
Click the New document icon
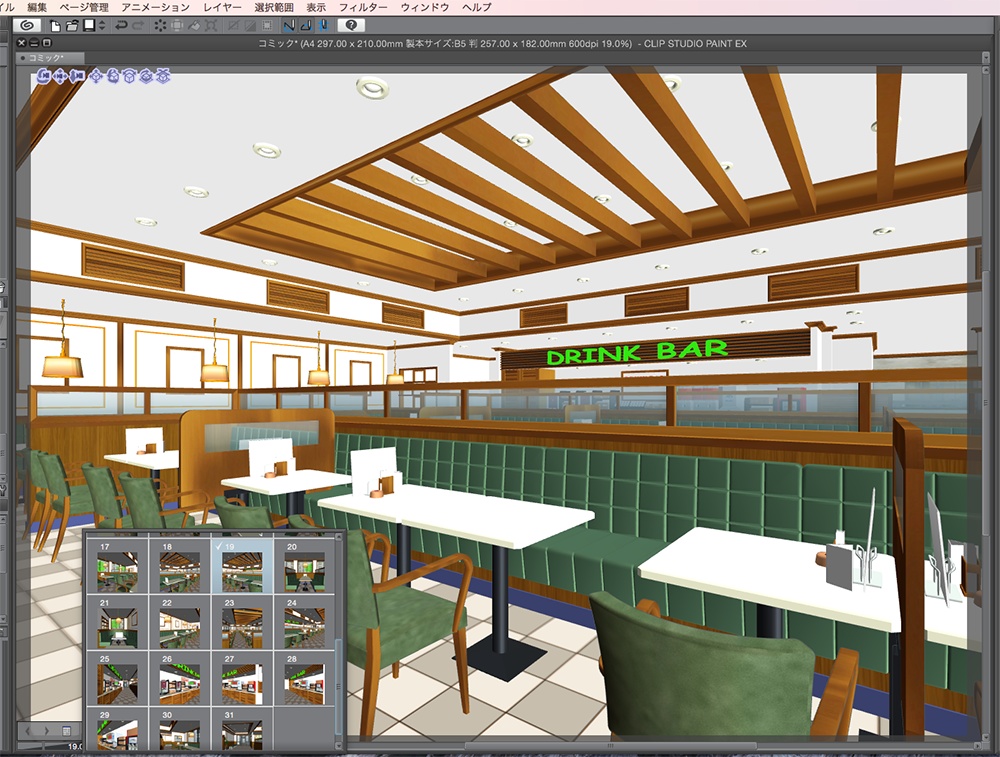point(55,26)
